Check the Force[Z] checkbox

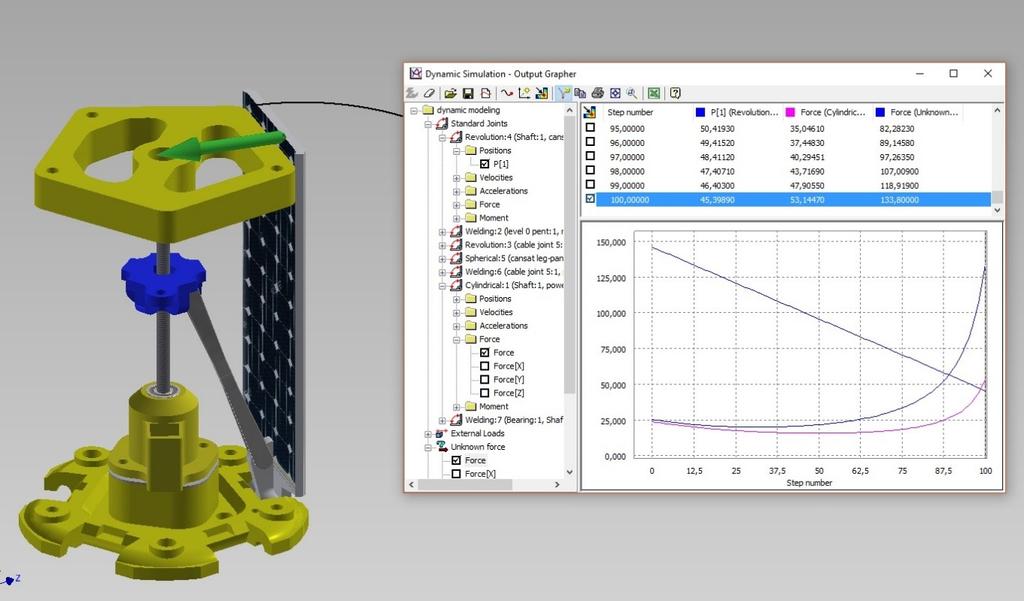485,393
